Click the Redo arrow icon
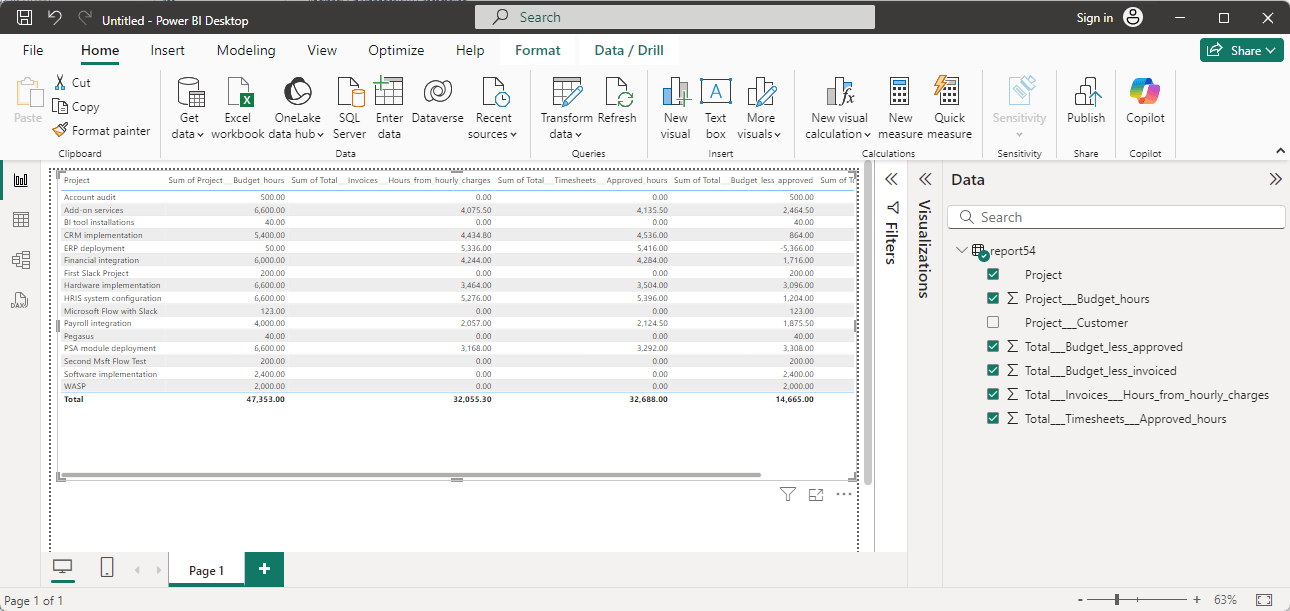Viewport: 1290px width, 611px height. click(x=84, y=18)
